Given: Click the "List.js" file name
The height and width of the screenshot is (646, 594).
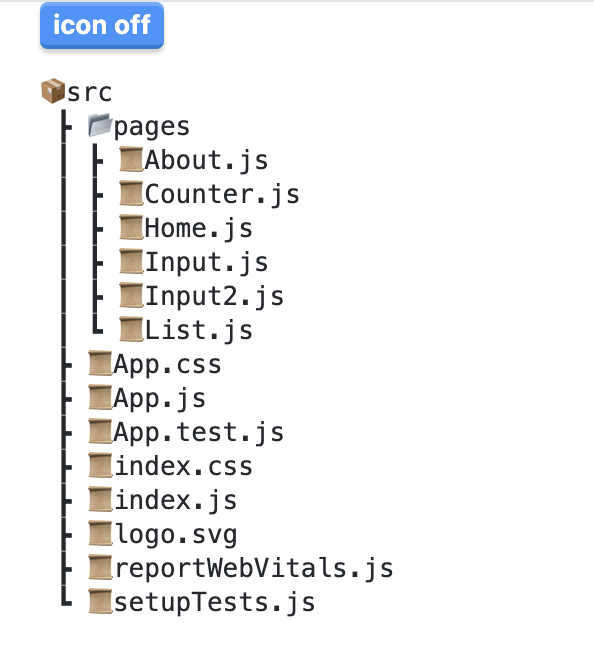Looking at the screenshot, I should tap(199, 331).
